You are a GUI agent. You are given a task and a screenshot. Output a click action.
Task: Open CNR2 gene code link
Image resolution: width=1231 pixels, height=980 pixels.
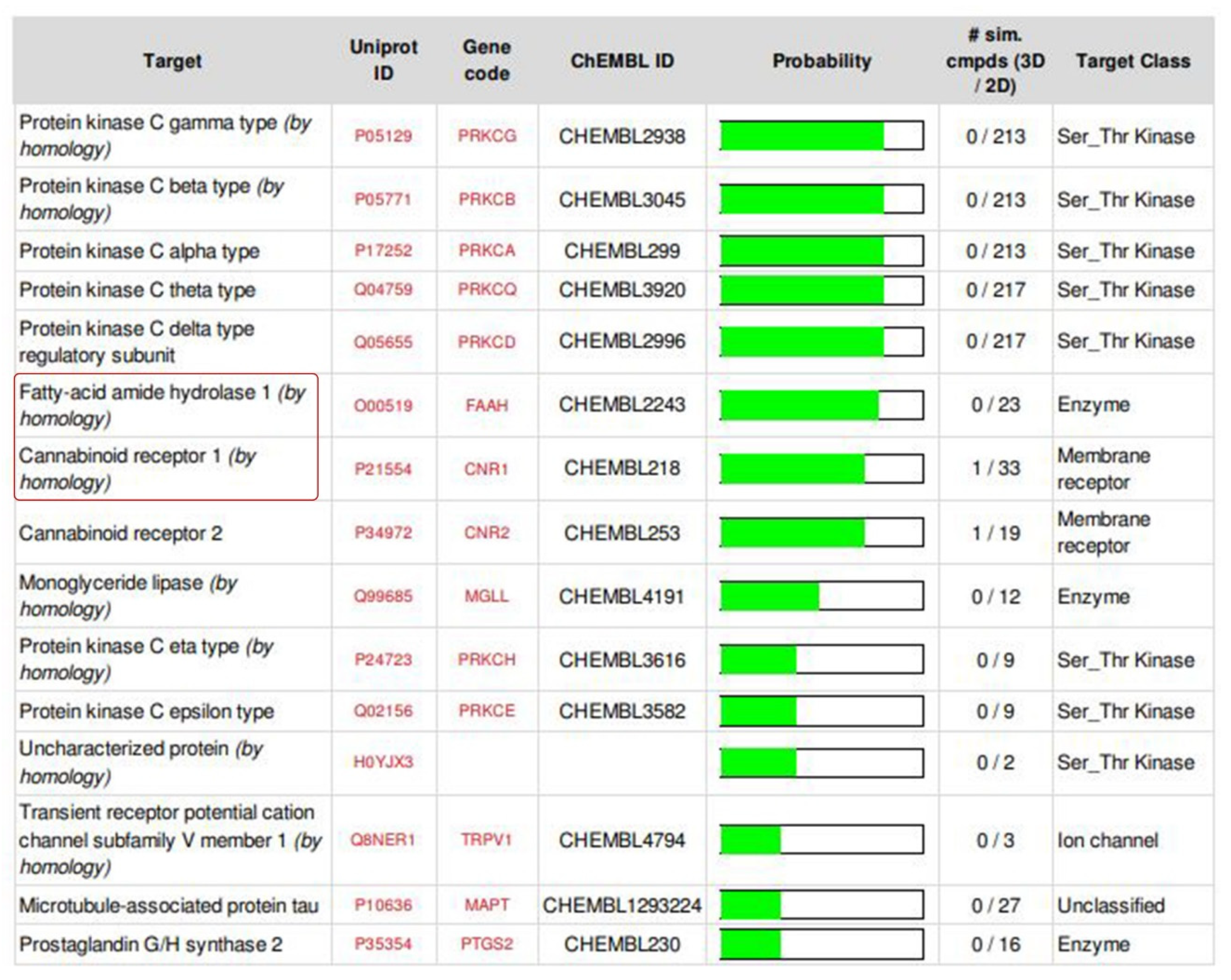pos(487,533)
